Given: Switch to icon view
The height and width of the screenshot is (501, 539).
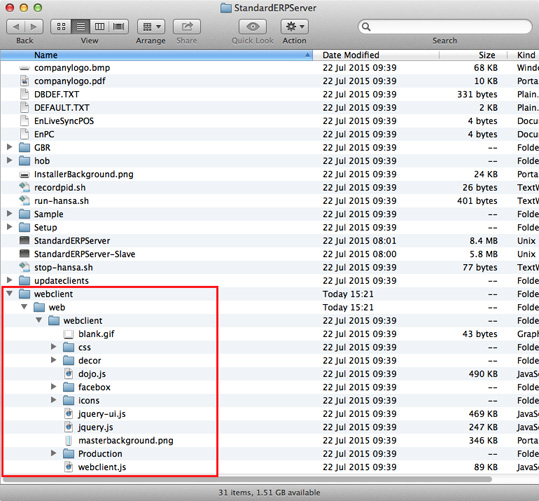Looking at the screenshot, I should [61, 26].
